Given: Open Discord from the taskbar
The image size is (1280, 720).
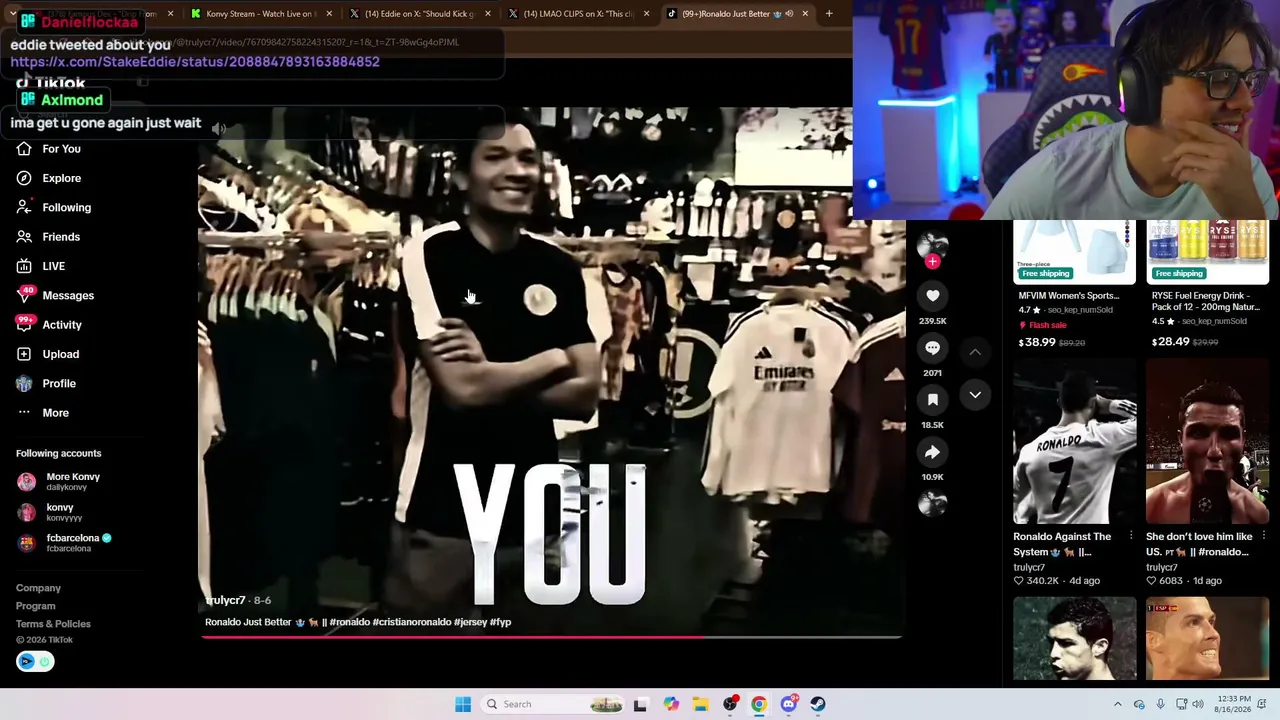Looking at the screenshot, I should 789,704.
